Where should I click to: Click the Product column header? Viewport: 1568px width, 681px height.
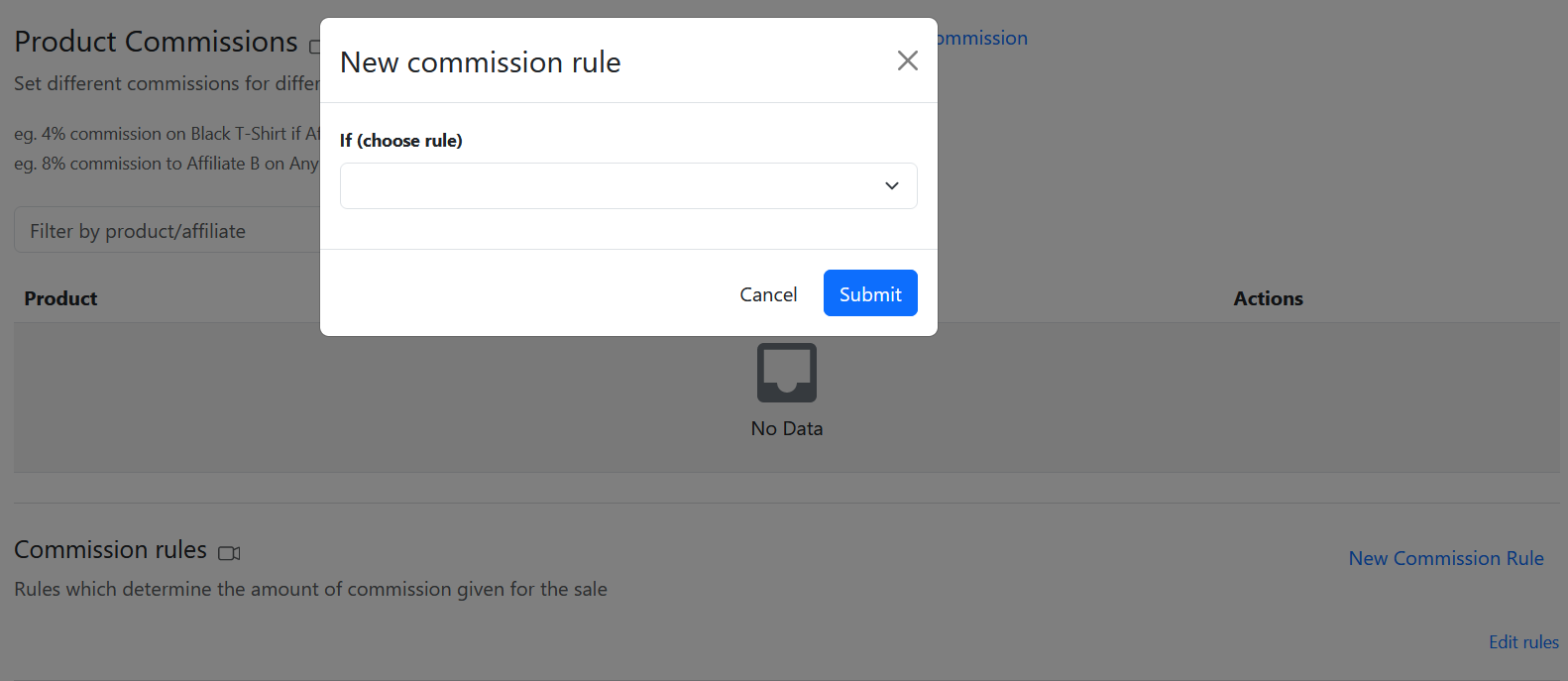point(60,298)
